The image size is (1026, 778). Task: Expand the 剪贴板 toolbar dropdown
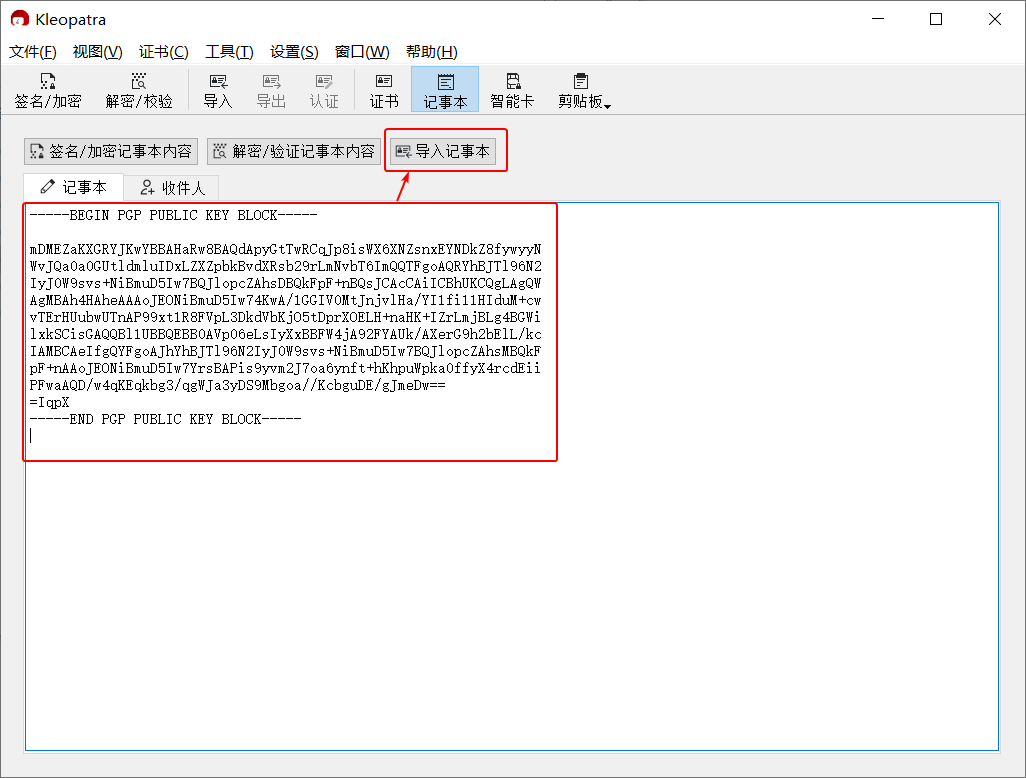coord(583,90)
